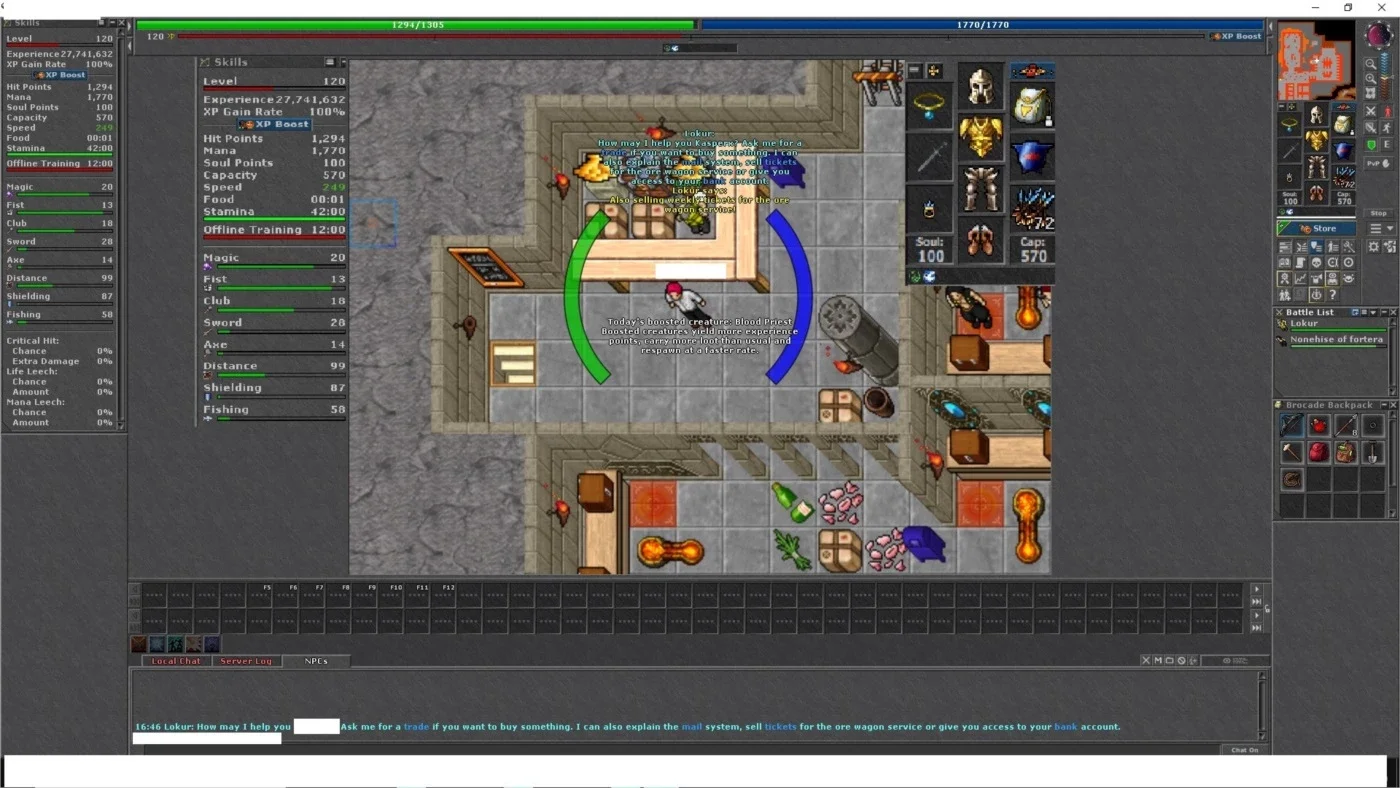Click the blue shield slot in sidebar inventory
The height and width of the screenshot is (788, 1400).
(1343, 151)
